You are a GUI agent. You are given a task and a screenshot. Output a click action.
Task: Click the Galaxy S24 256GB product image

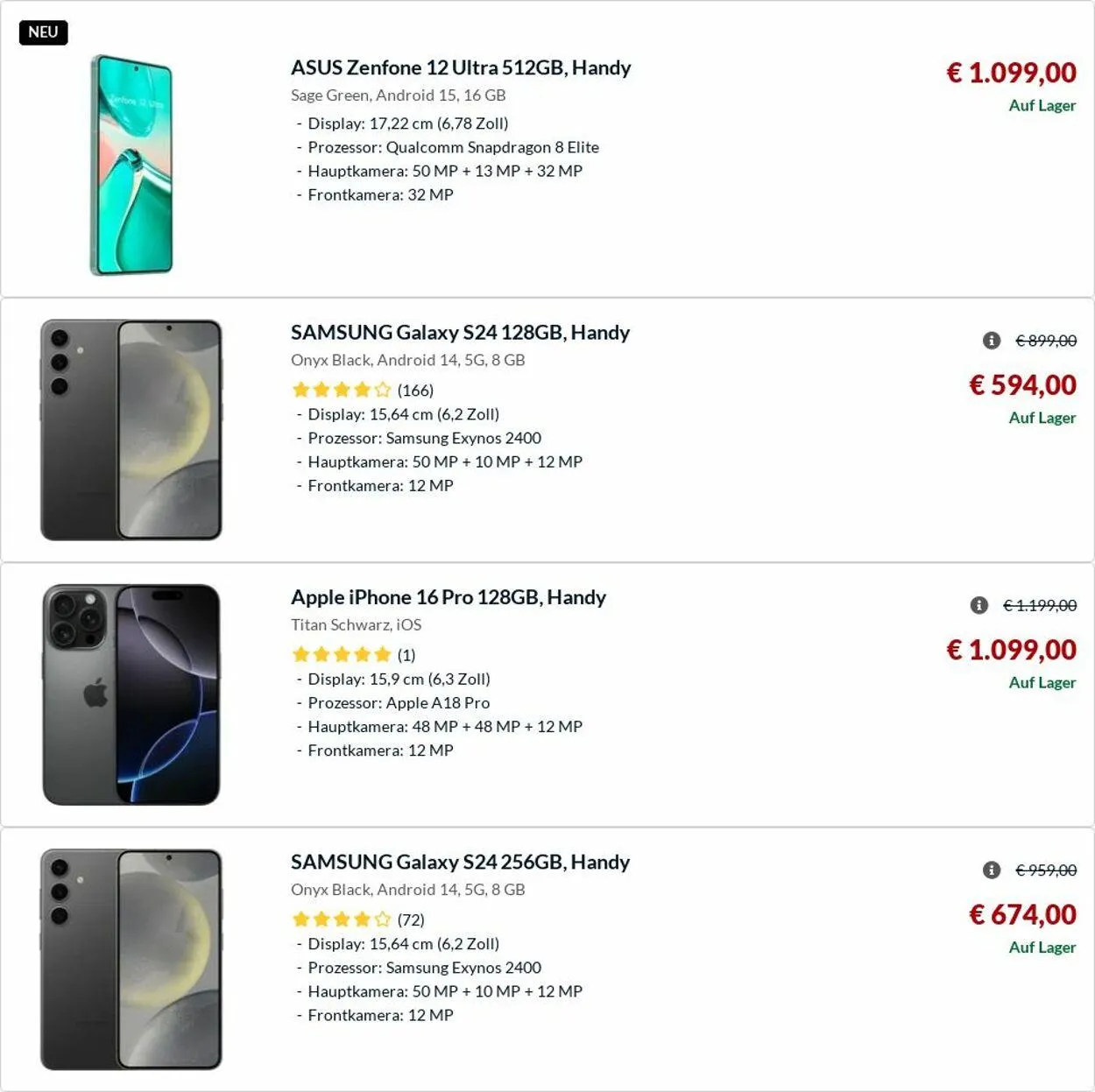(131, 959)
